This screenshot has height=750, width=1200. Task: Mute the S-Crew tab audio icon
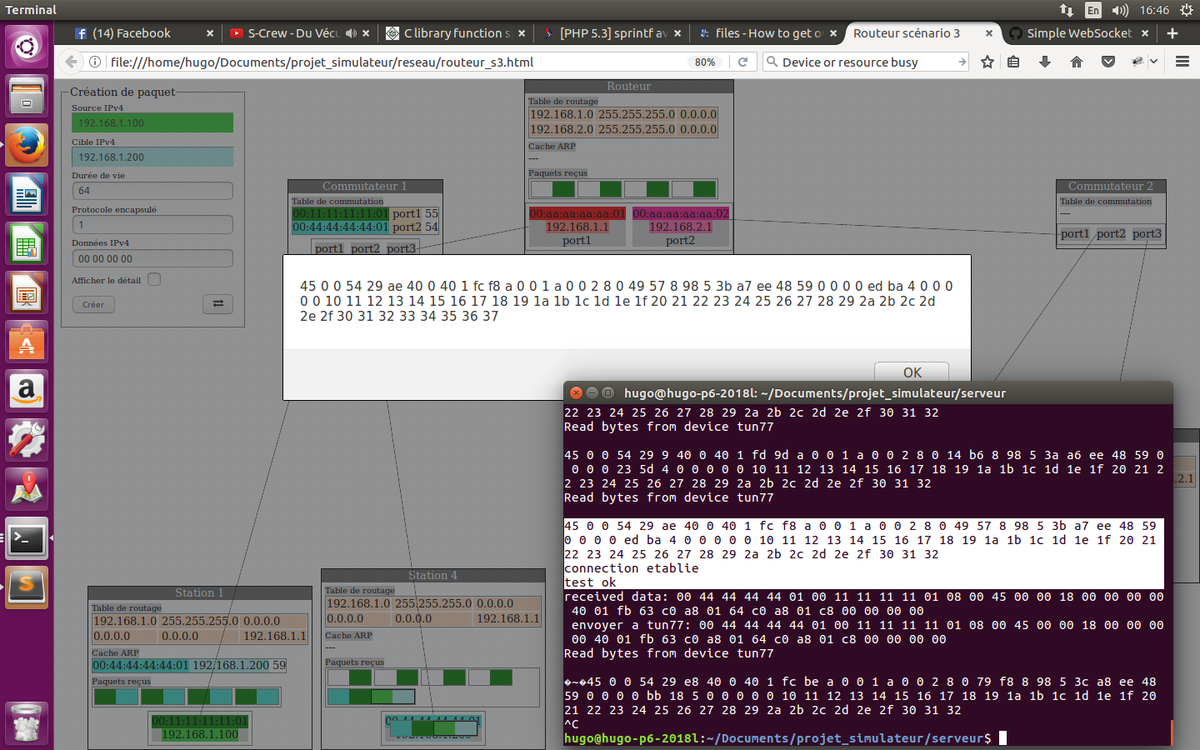(x=351, y=33)
